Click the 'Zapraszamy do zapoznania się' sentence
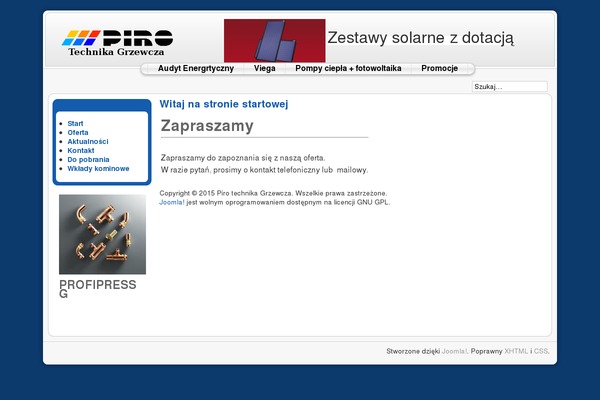This screenshot has width=600, height=400. (243, 158)
